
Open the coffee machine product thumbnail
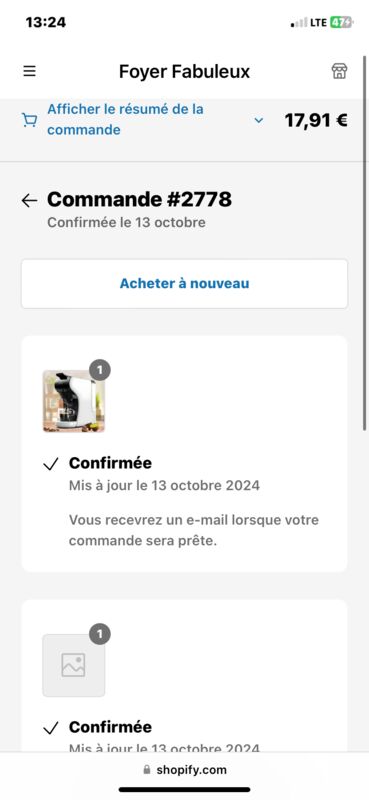coord(73,401)
